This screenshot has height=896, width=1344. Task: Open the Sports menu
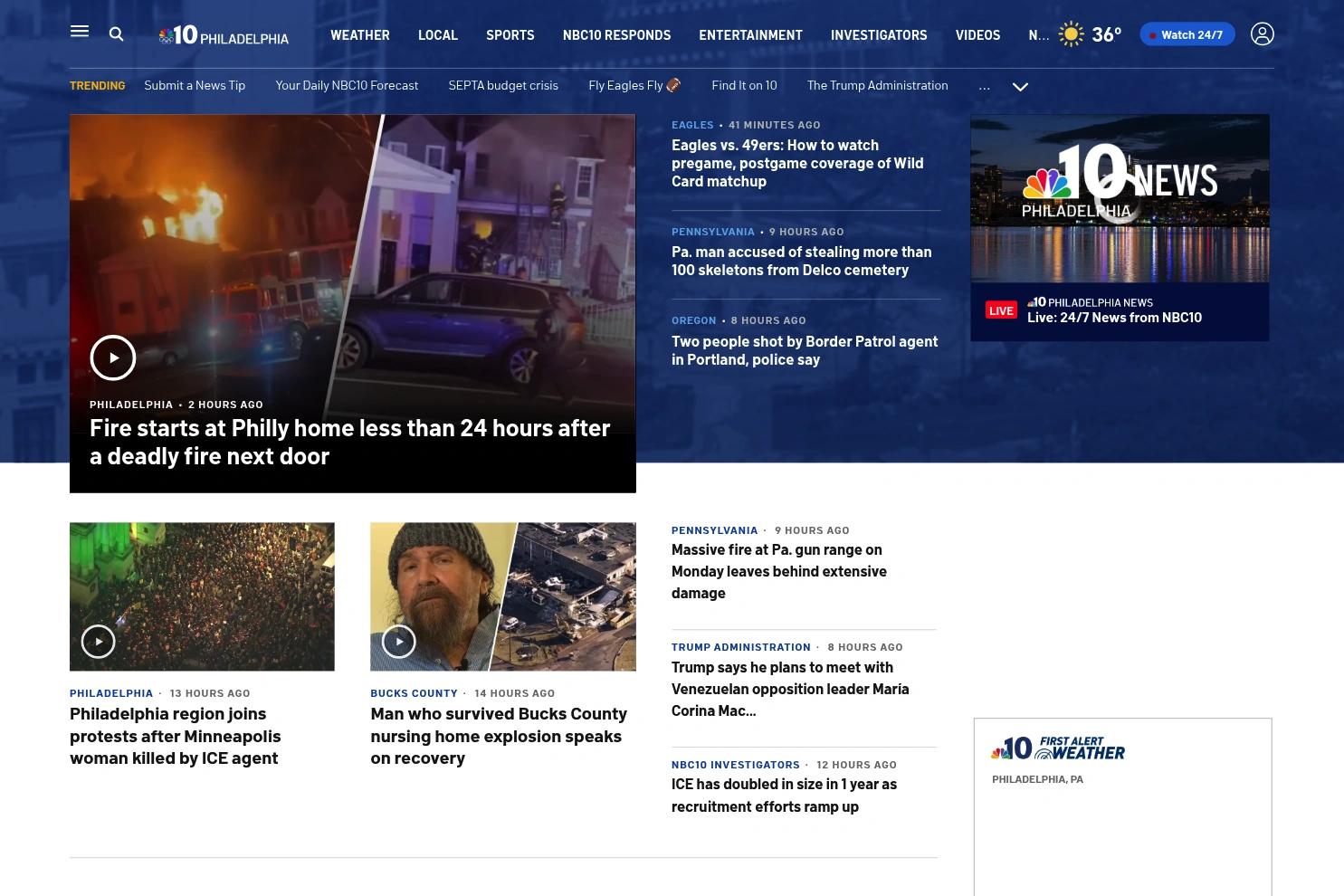tap(510, 34)
